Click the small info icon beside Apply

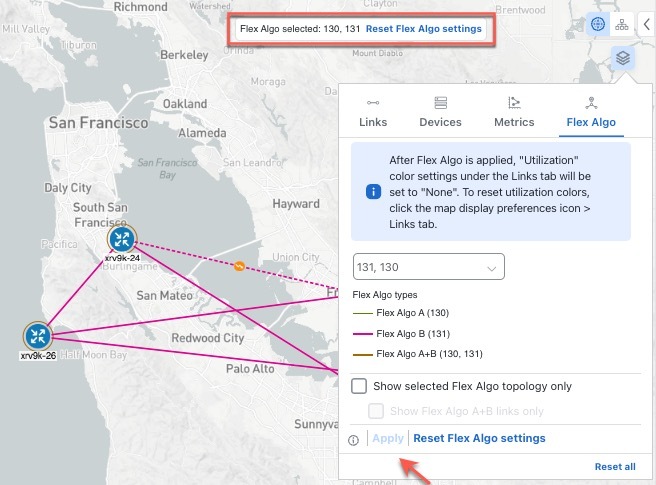(353, 439)
